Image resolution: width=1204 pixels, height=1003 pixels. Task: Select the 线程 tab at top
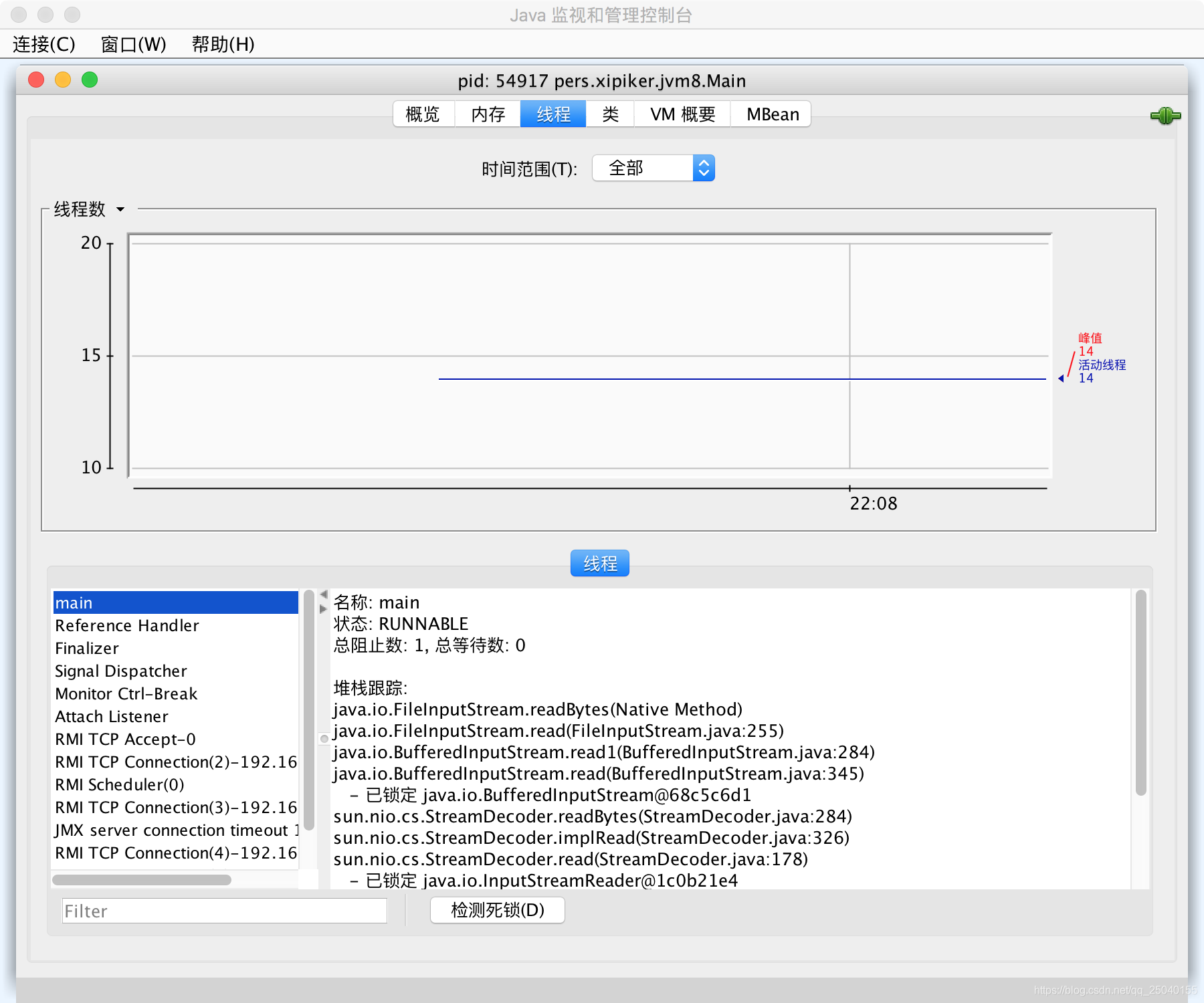click(553, 114)
